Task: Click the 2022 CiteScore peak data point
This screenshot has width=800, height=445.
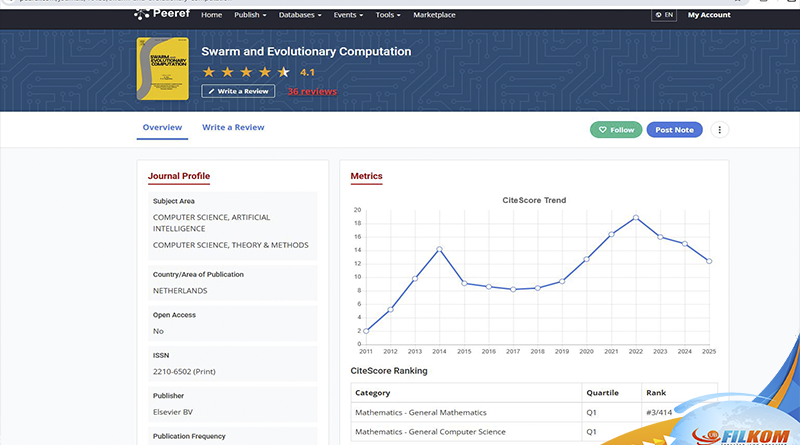Action: pyautogui.click(x=636, y=217)
